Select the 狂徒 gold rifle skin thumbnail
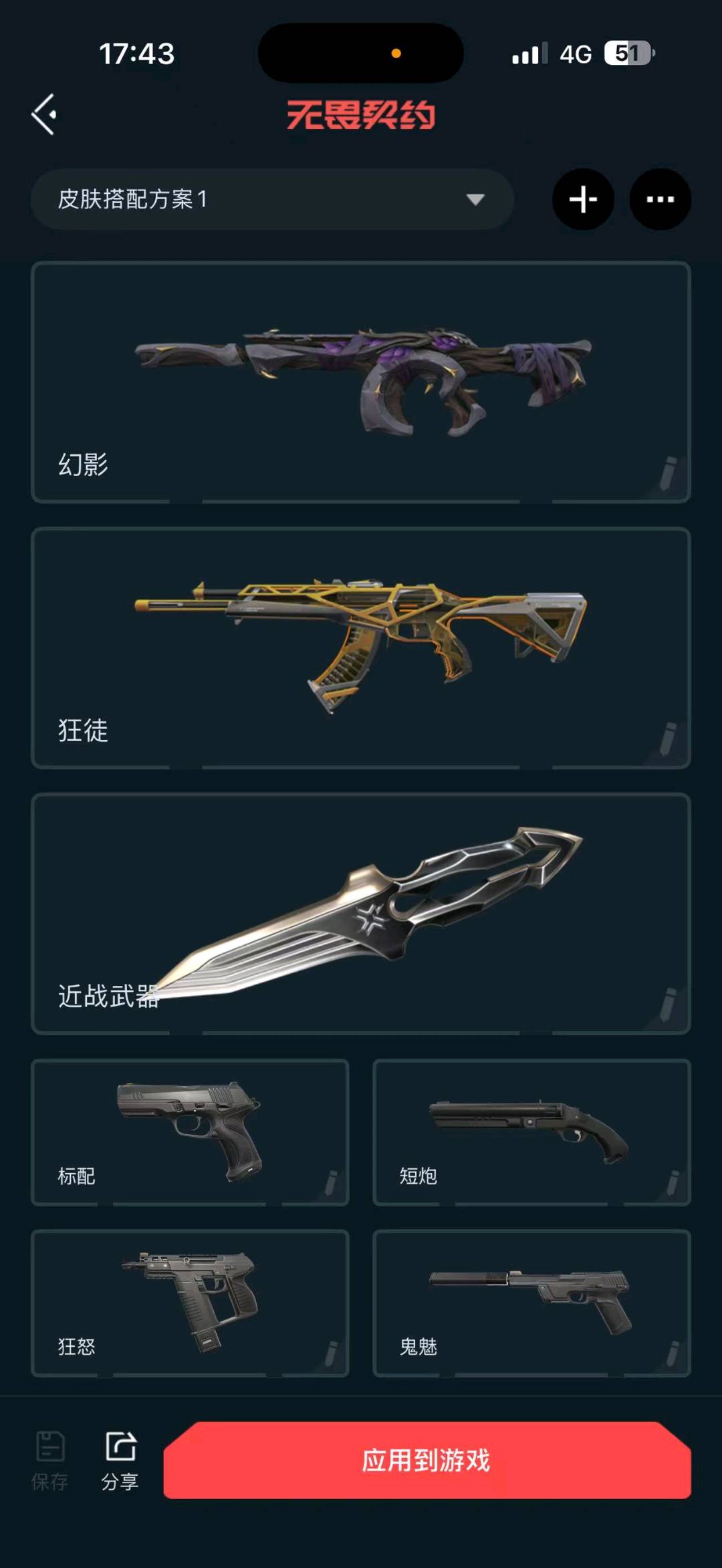The width and height of the screenshot is (722, 1568). [361, 645]
